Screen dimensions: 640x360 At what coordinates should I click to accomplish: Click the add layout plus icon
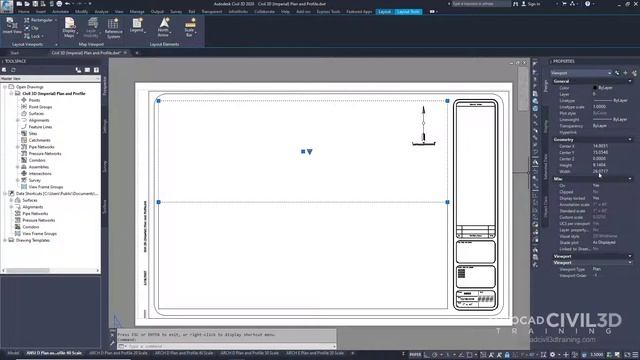click(353, 353)
